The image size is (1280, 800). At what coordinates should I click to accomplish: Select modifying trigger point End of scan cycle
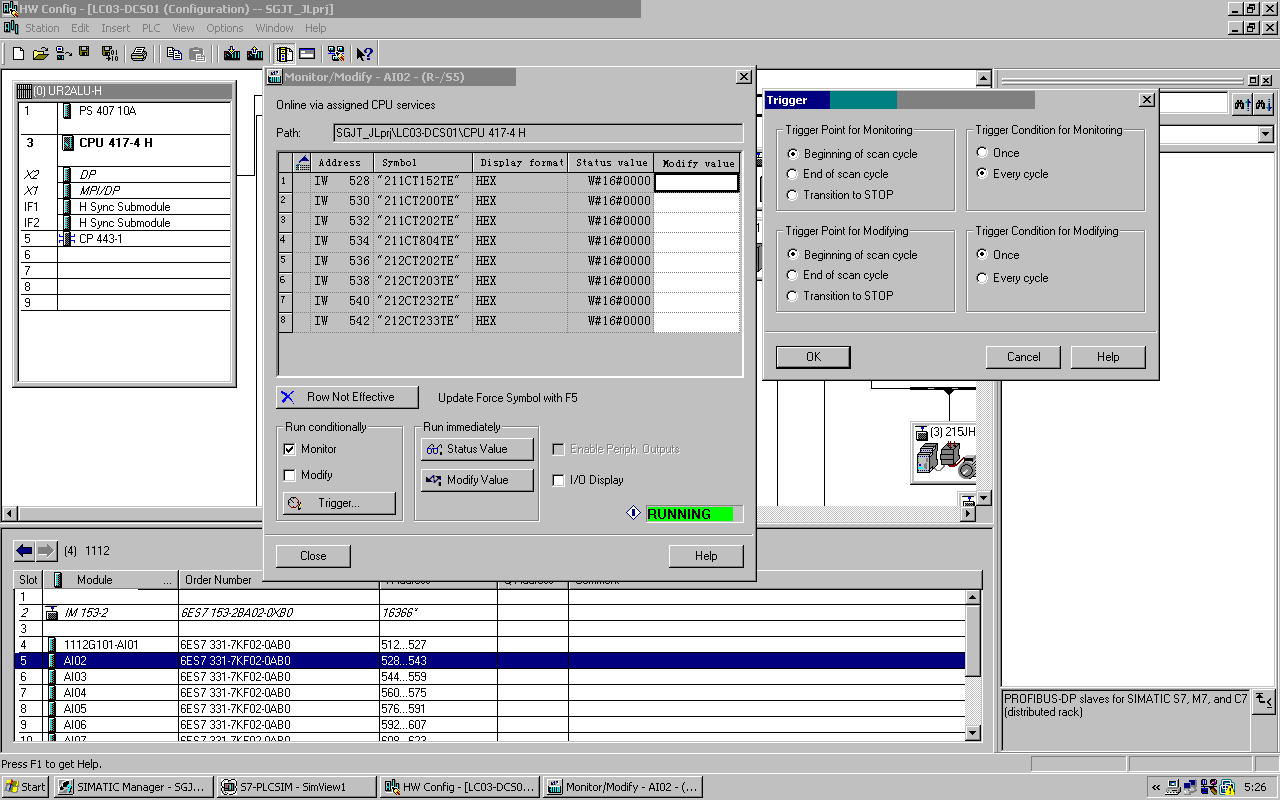coord(793,275)
